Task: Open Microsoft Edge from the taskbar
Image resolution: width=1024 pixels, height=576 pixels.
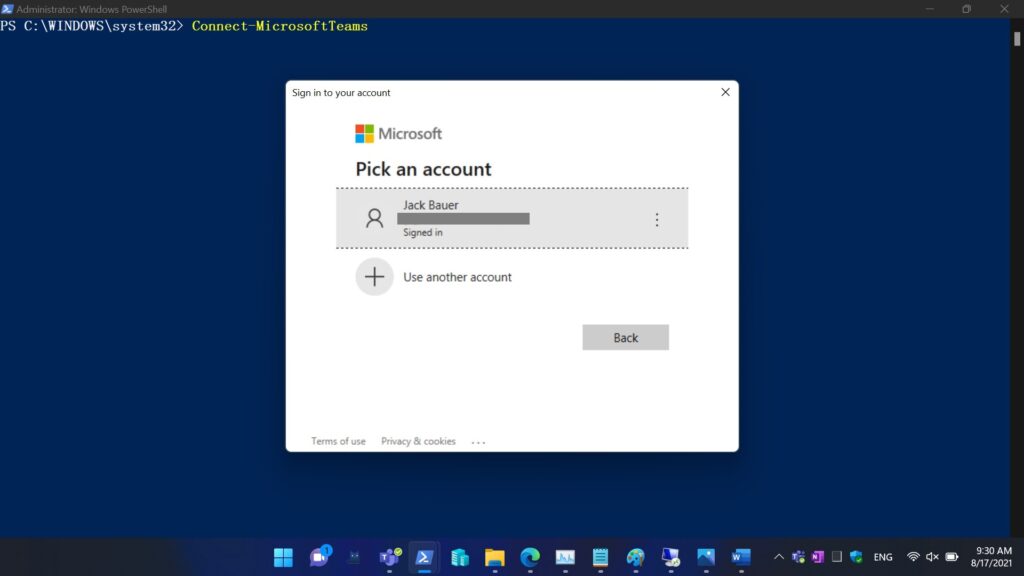Action: pyautogui.click(x=530, y=557)
